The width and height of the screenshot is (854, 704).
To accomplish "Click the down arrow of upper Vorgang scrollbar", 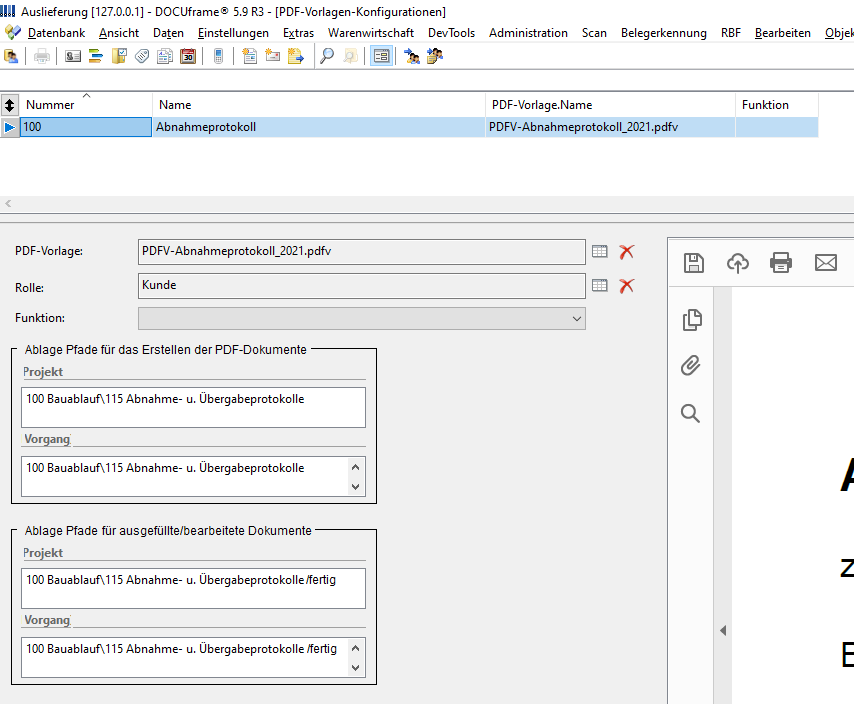I will 356,487.
